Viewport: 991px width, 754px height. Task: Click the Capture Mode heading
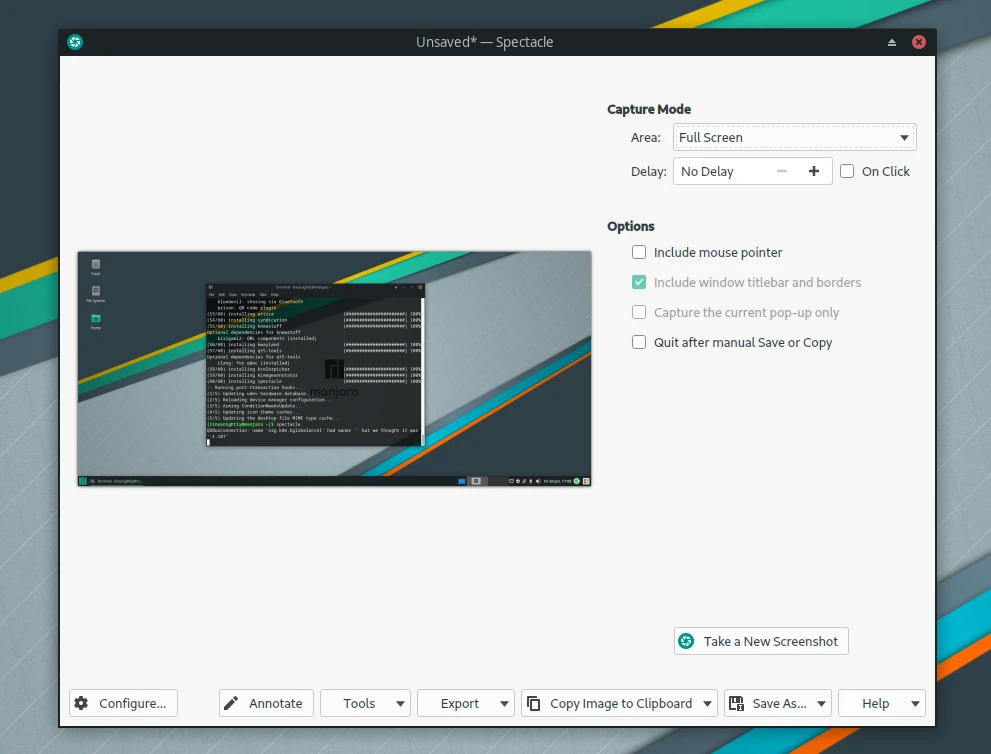coord(649,109)
